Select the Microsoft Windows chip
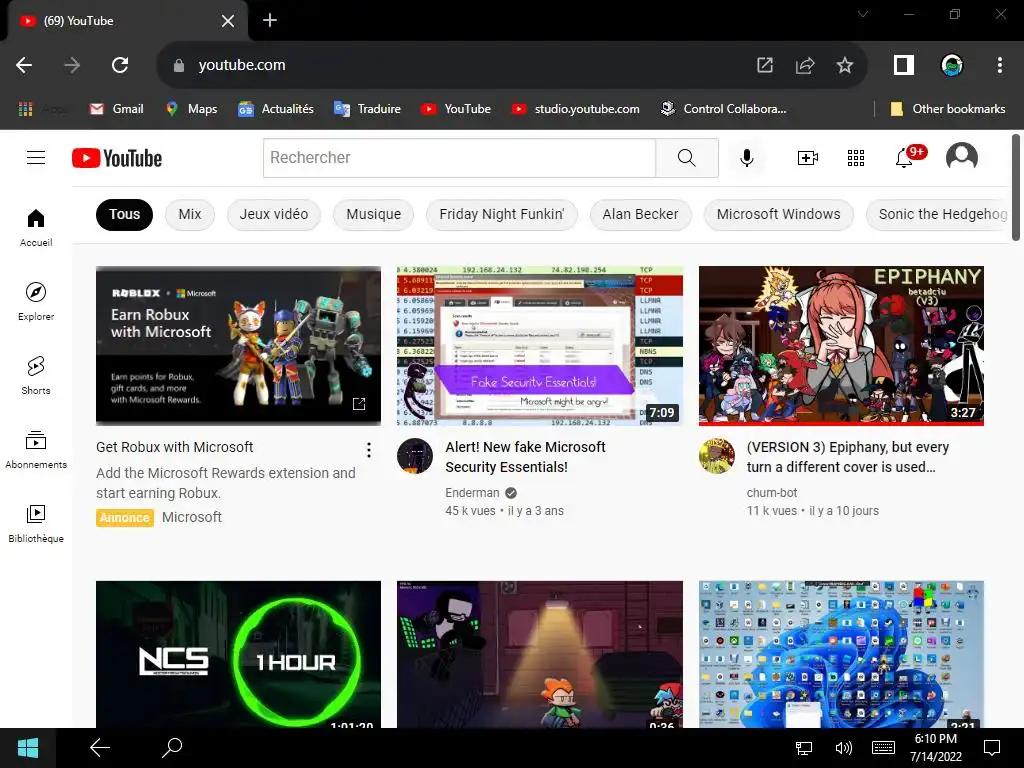 (778, 214)
